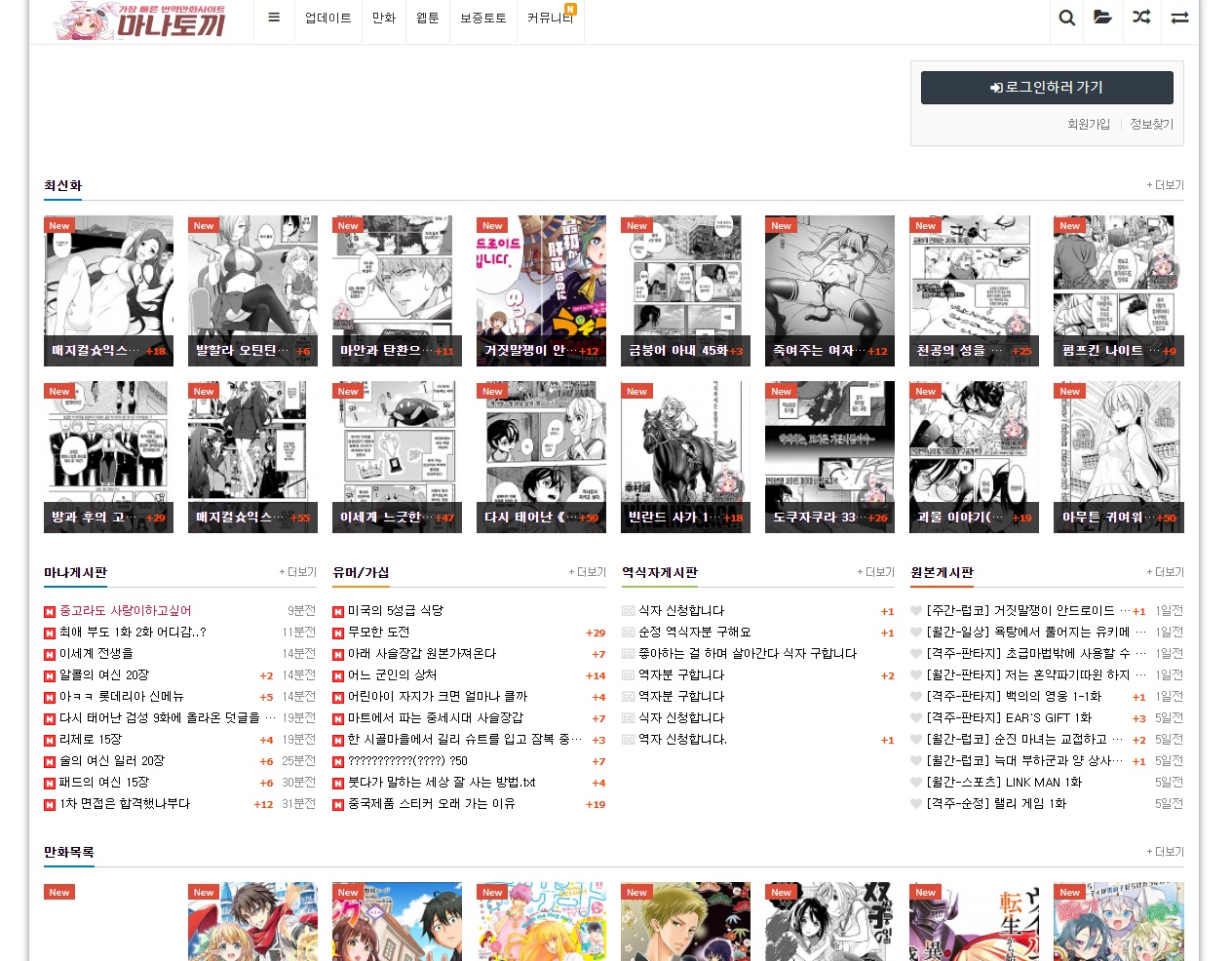Click the search magnifier icon
Image resolution: width=1232 pixels, height=961 pixels.
1067,18
